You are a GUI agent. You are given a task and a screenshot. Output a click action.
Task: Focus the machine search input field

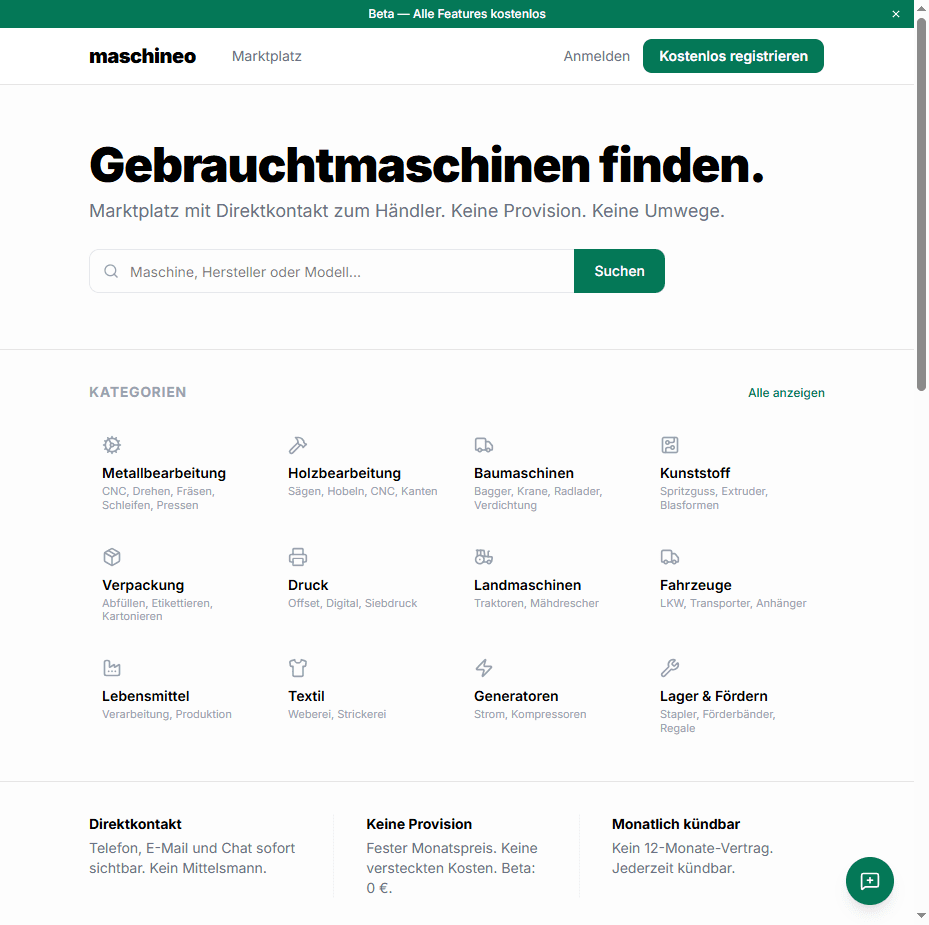345,271
